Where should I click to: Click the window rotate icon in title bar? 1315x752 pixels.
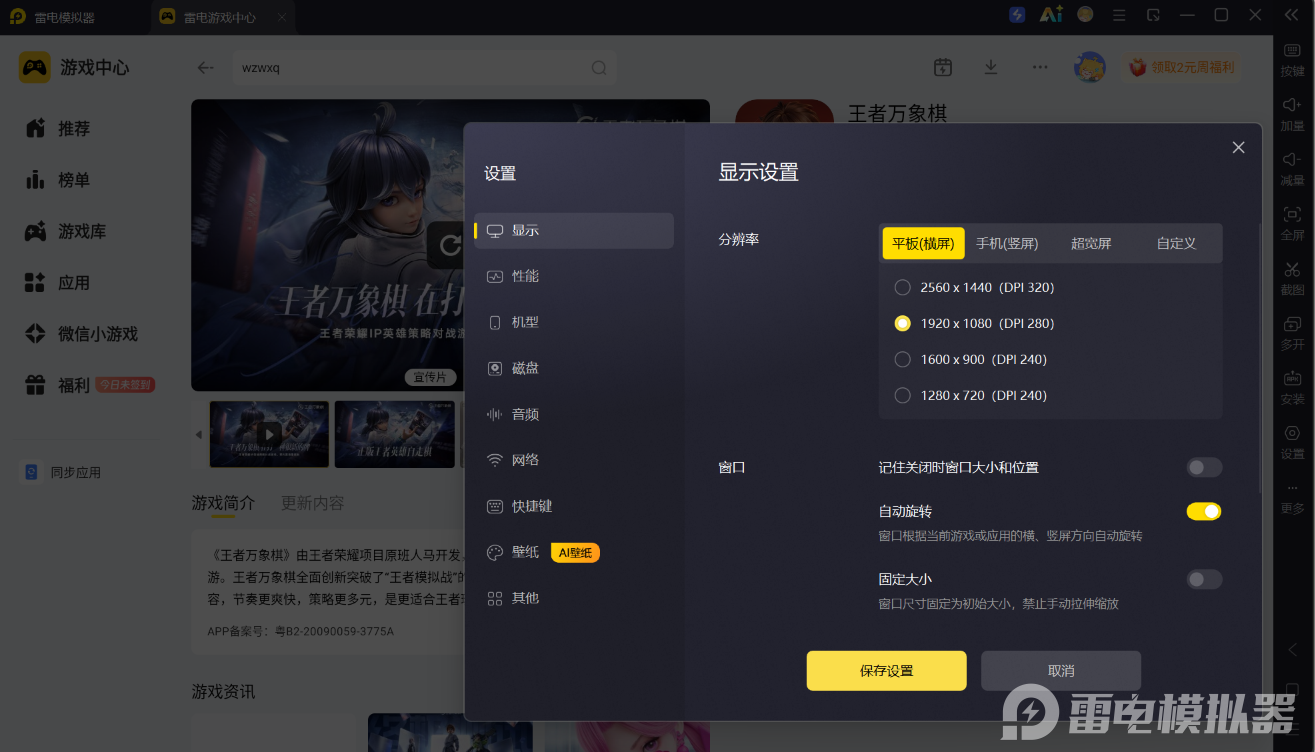pyautogui.click(x=1154, y=15)
